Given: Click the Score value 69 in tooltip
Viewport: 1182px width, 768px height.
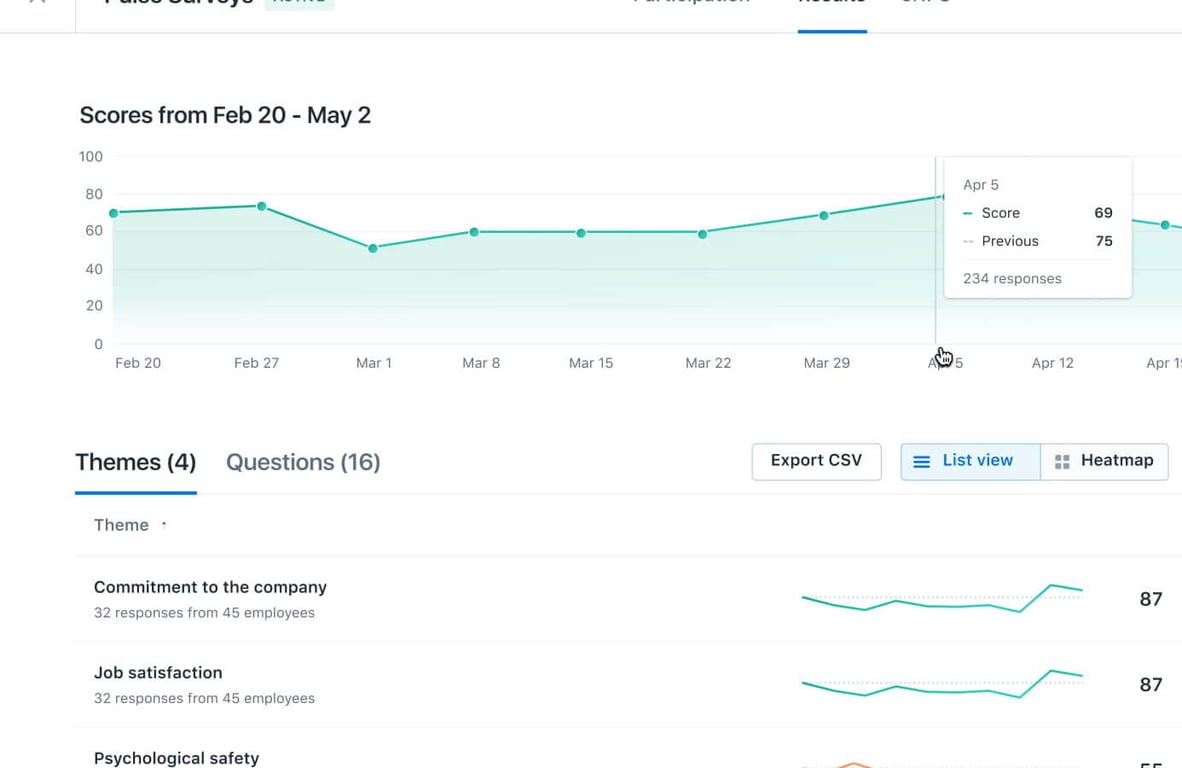Looking at the screenshot, I should tap(1103, 213).
